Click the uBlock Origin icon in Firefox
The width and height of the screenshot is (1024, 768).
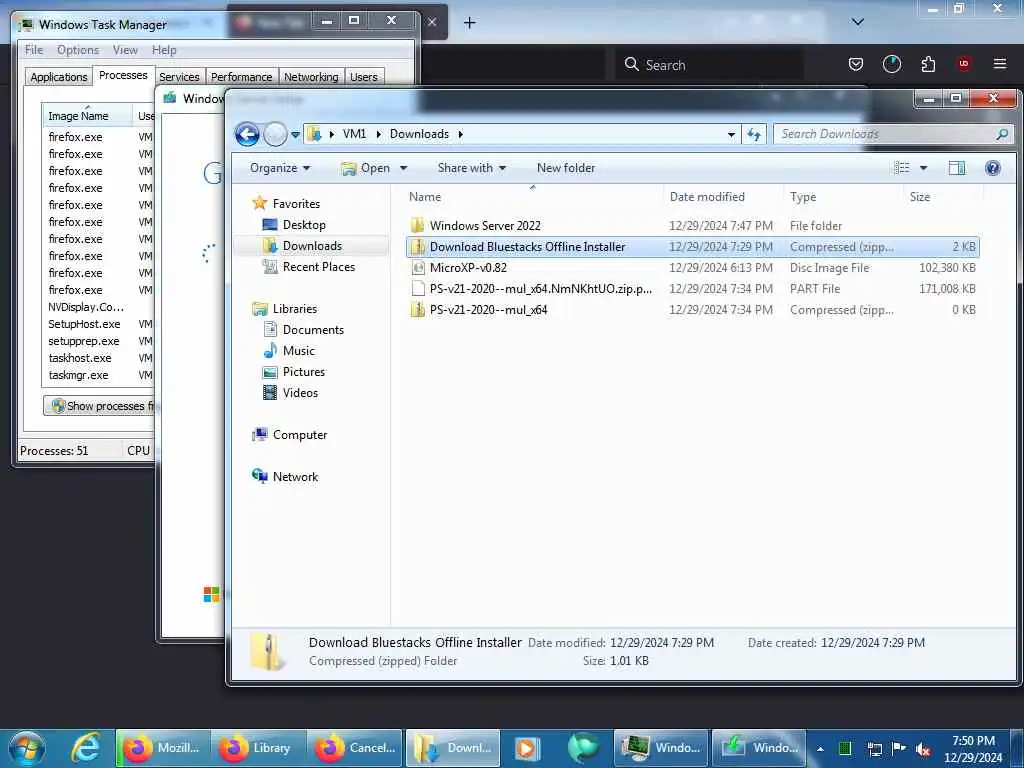coord(963,64)
